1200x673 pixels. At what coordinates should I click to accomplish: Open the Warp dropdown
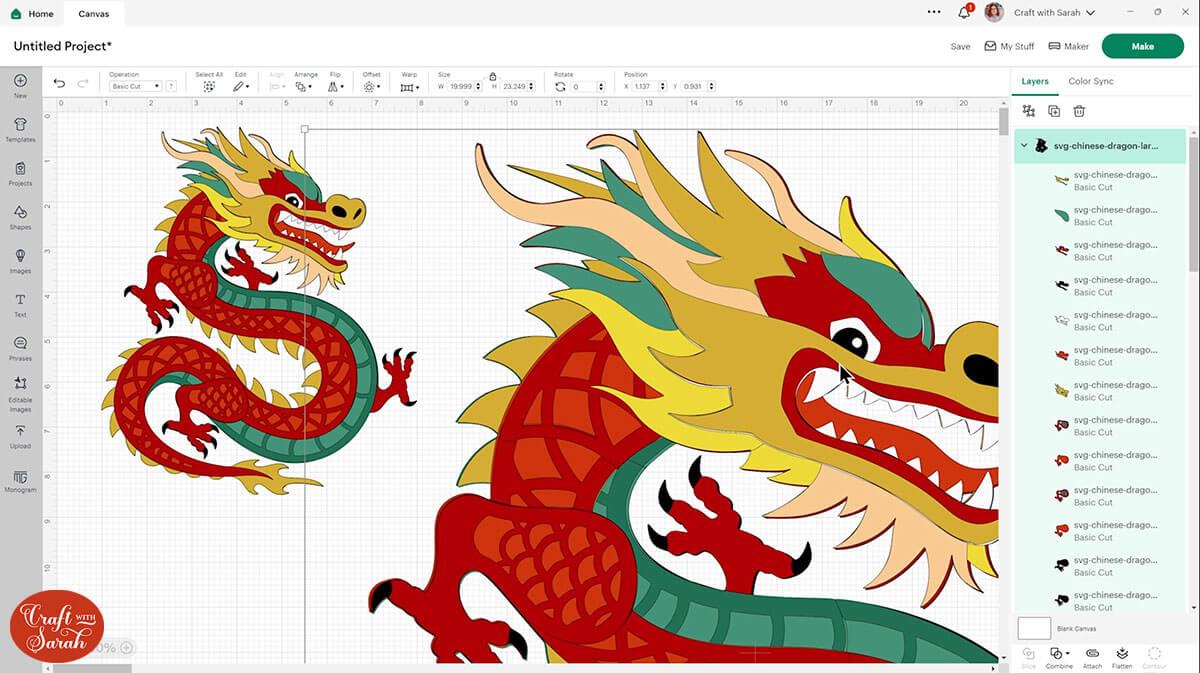[408, 87]
